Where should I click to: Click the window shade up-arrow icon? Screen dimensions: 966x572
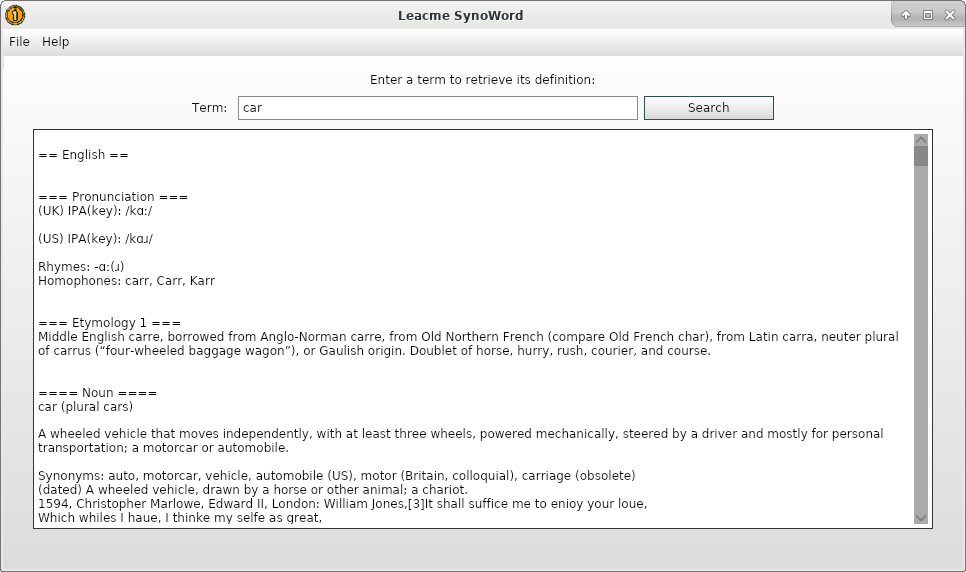coord(906,15)
